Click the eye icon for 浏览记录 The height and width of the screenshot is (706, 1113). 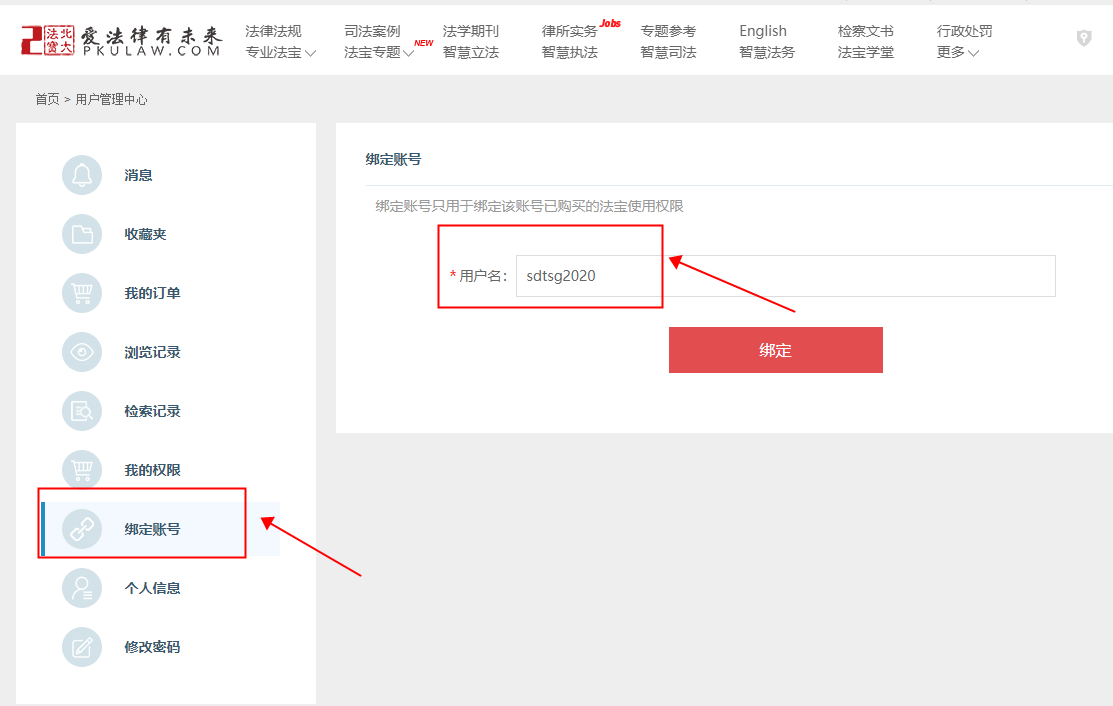(x=82, y=352)
